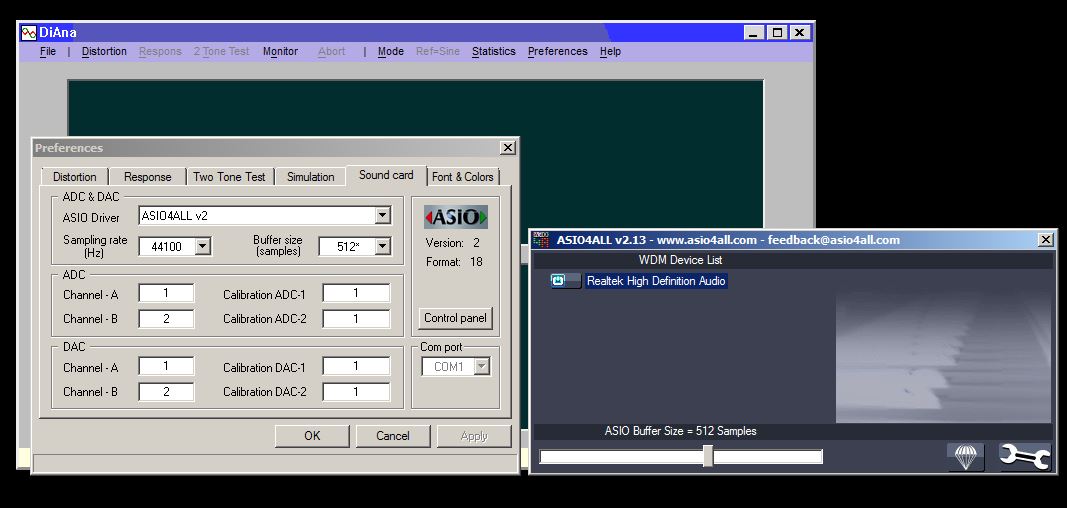Click the 'ASIO Buffer Size = 512 Samples' text
1067x508 pixels.
tap(680, 431)
